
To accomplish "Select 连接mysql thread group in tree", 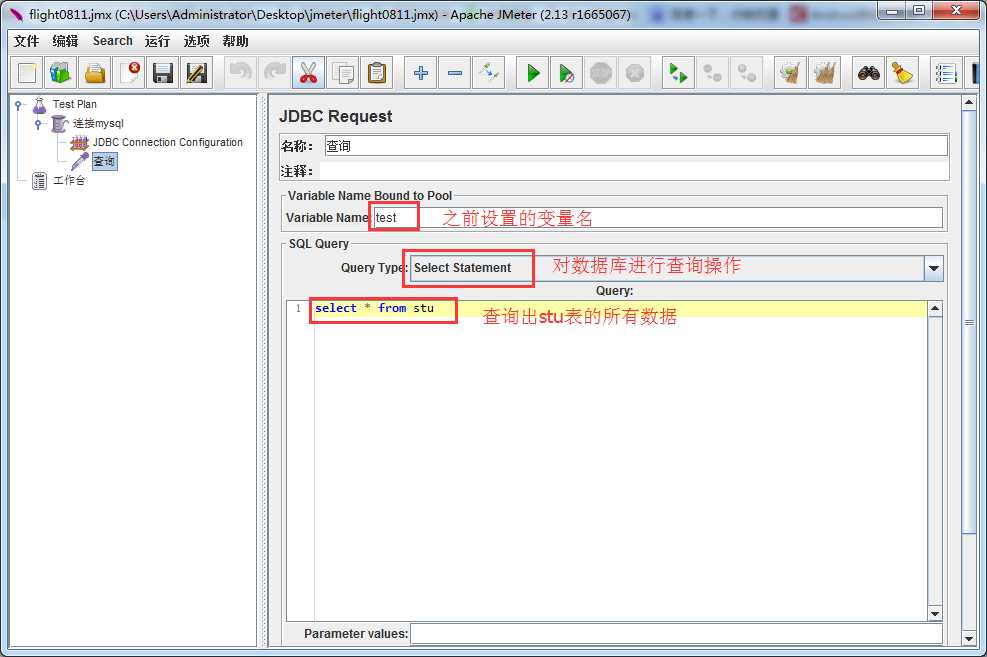I will point(98,123).
